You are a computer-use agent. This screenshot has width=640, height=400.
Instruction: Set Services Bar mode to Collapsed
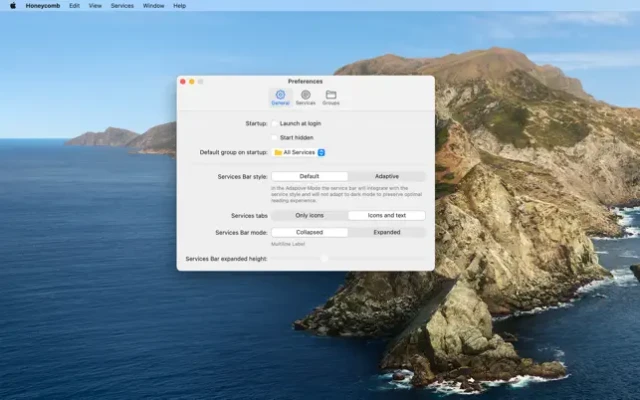tap(309, 232)
